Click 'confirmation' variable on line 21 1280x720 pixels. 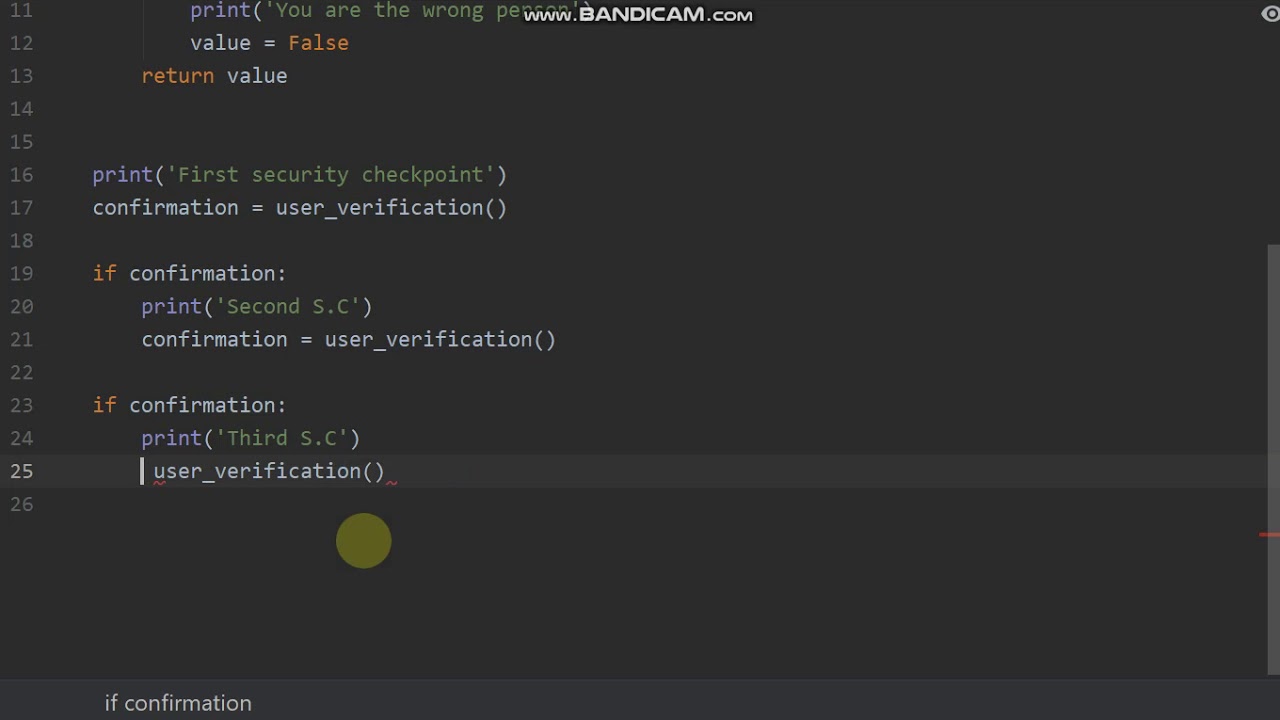[x=214, y=340]
